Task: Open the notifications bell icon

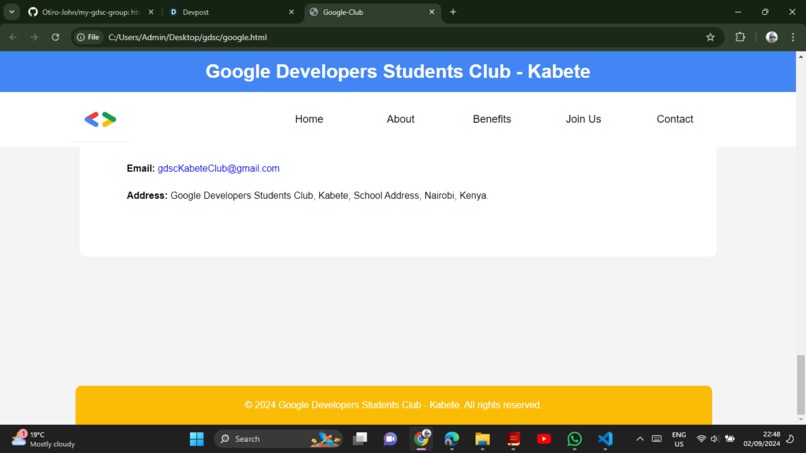Action: 791,439
